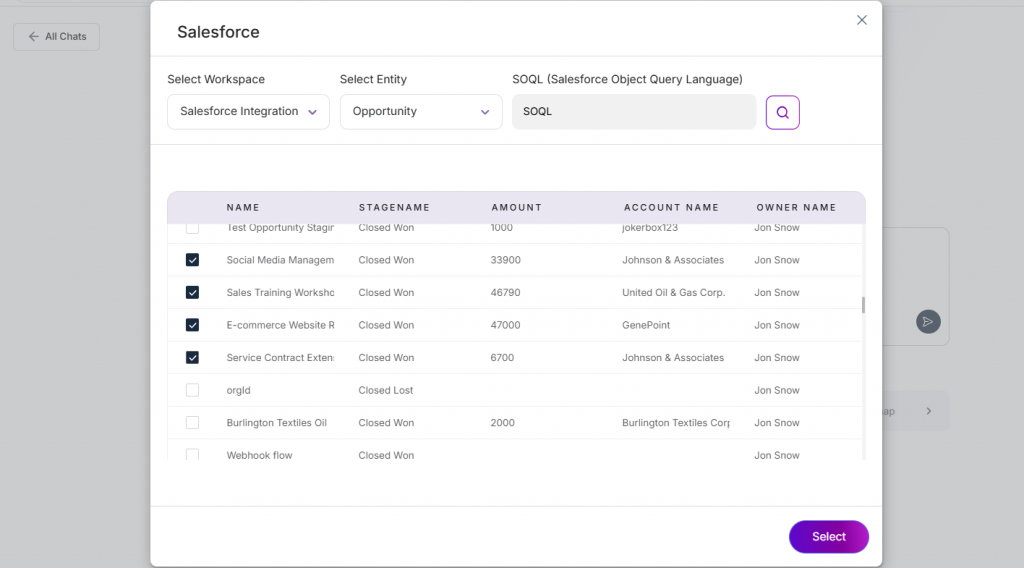Check Webhook flow row checkbox
The height and width of the screenshot is (568, 1024).
(192, 454)
